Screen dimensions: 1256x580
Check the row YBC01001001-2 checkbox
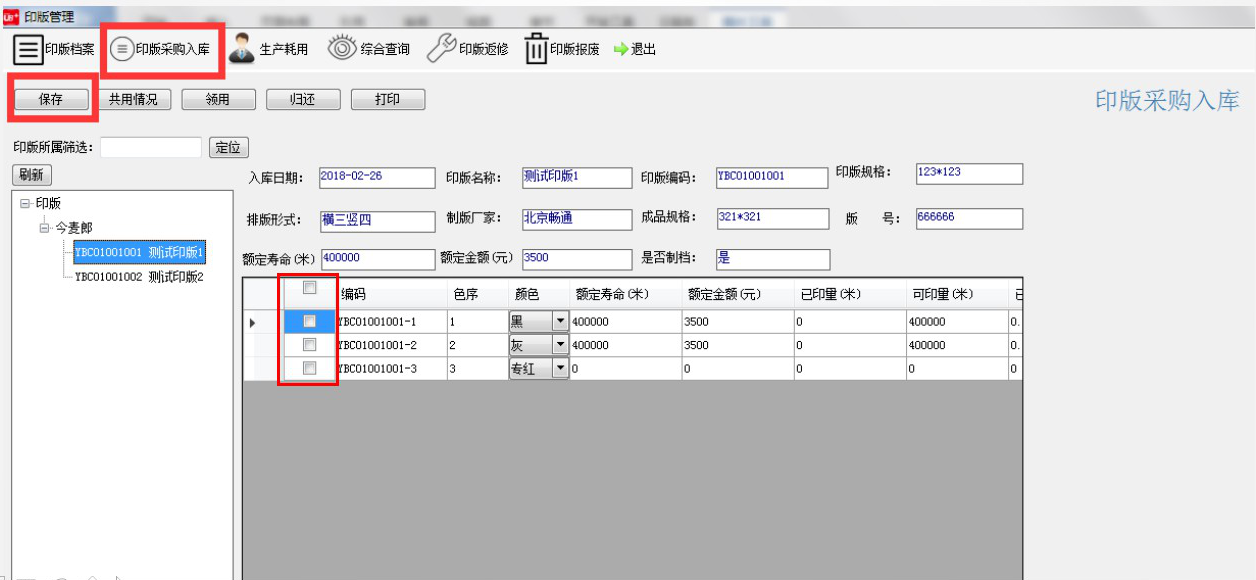(310, 345)
